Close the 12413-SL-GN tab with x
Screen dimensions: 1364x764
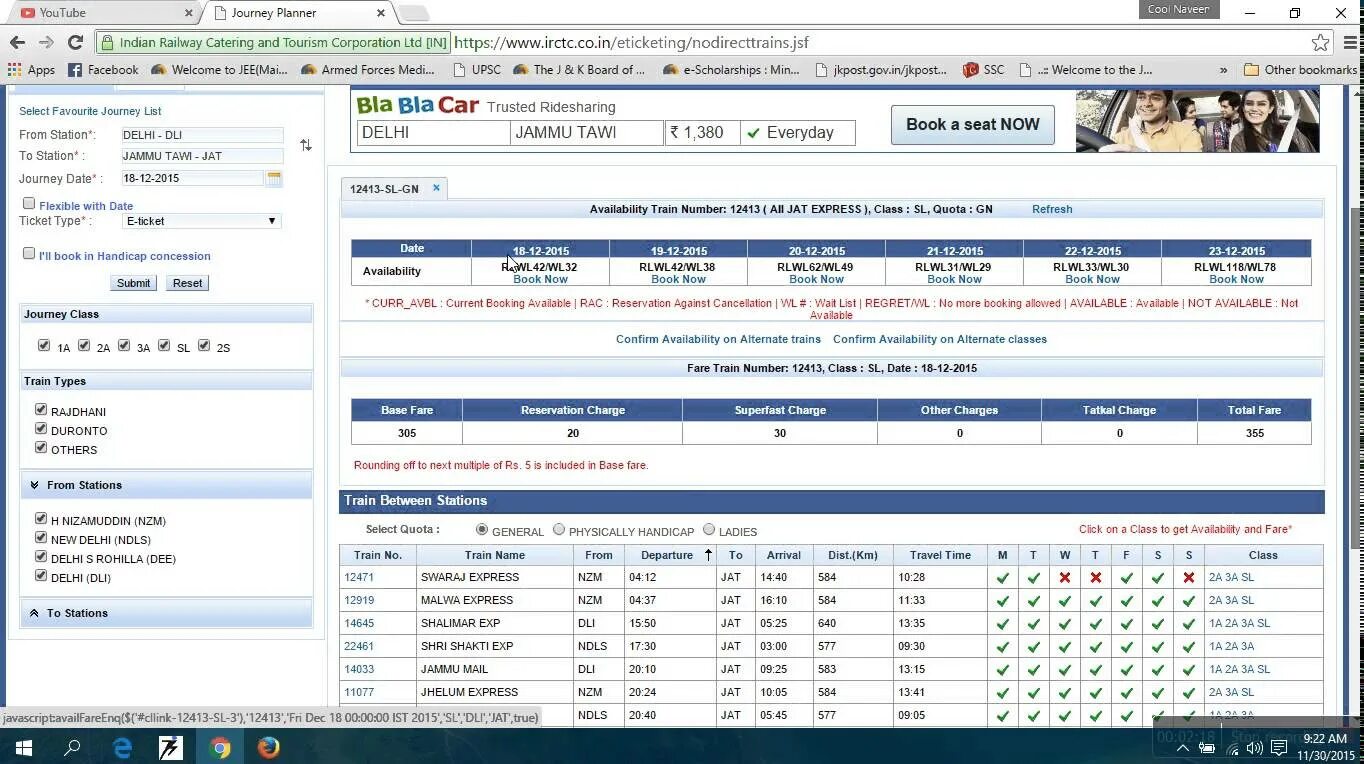pyautogui.click(x=436, y=188)
